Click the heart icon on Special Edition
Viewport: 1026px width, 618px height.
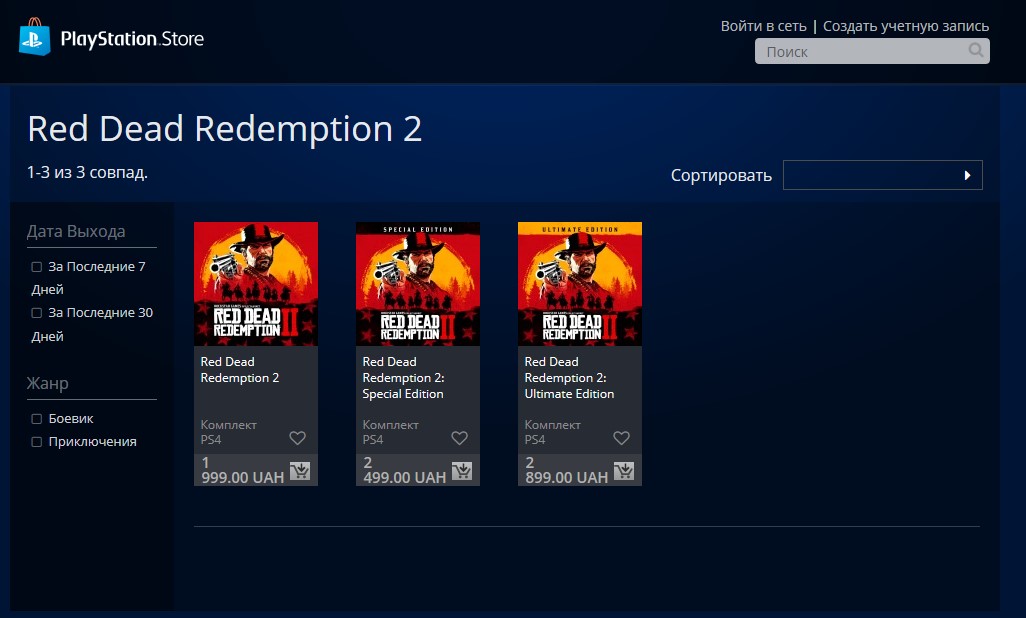click(x=459, y=437)
